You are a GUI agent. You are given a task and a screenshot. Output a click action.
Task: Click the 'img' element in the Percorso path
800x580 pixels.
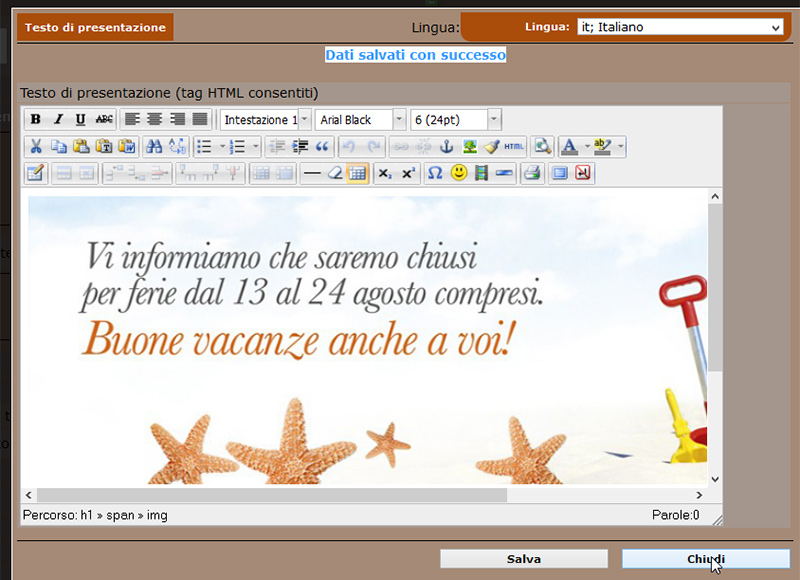tap(157, 515)
